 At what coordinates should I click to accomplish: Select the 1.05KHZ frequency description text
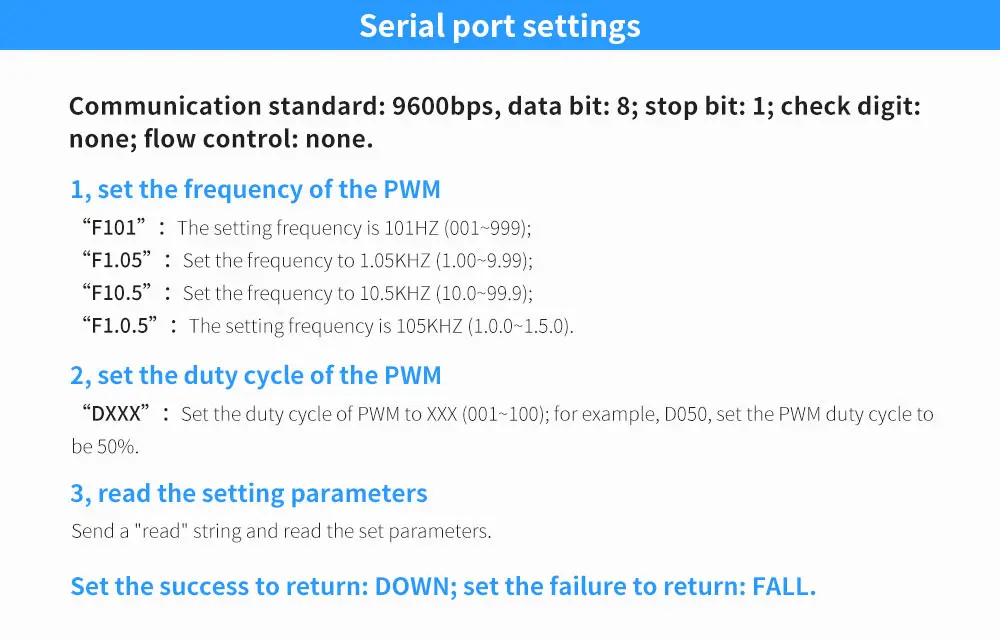tap(358, 260)
